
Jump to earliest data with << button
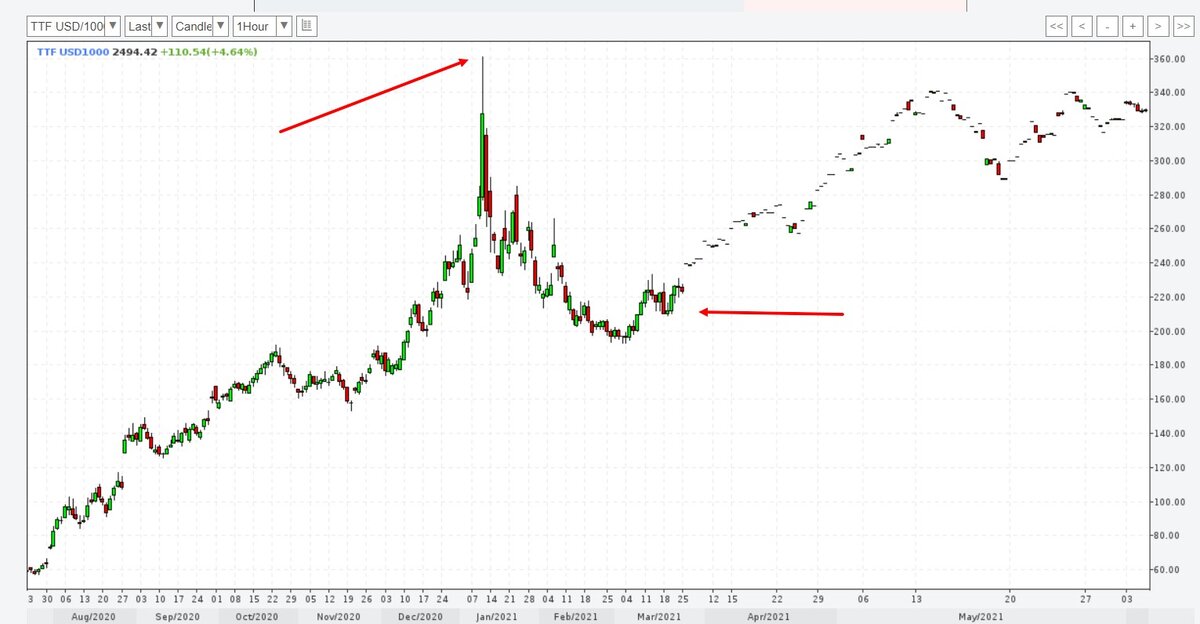click(1057, 27)
